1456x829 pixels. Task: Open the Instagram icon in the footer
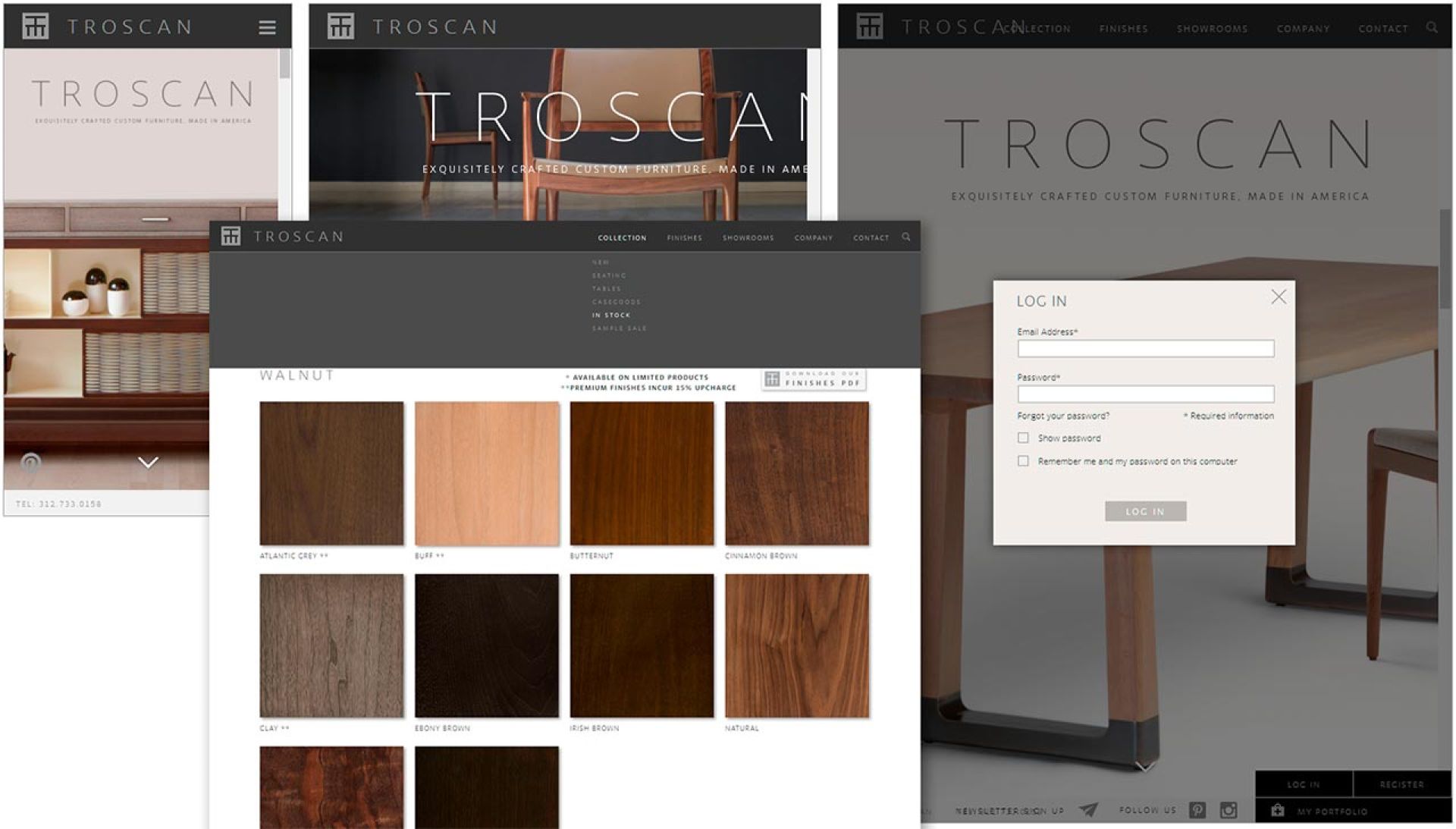tap(1228, 810)
